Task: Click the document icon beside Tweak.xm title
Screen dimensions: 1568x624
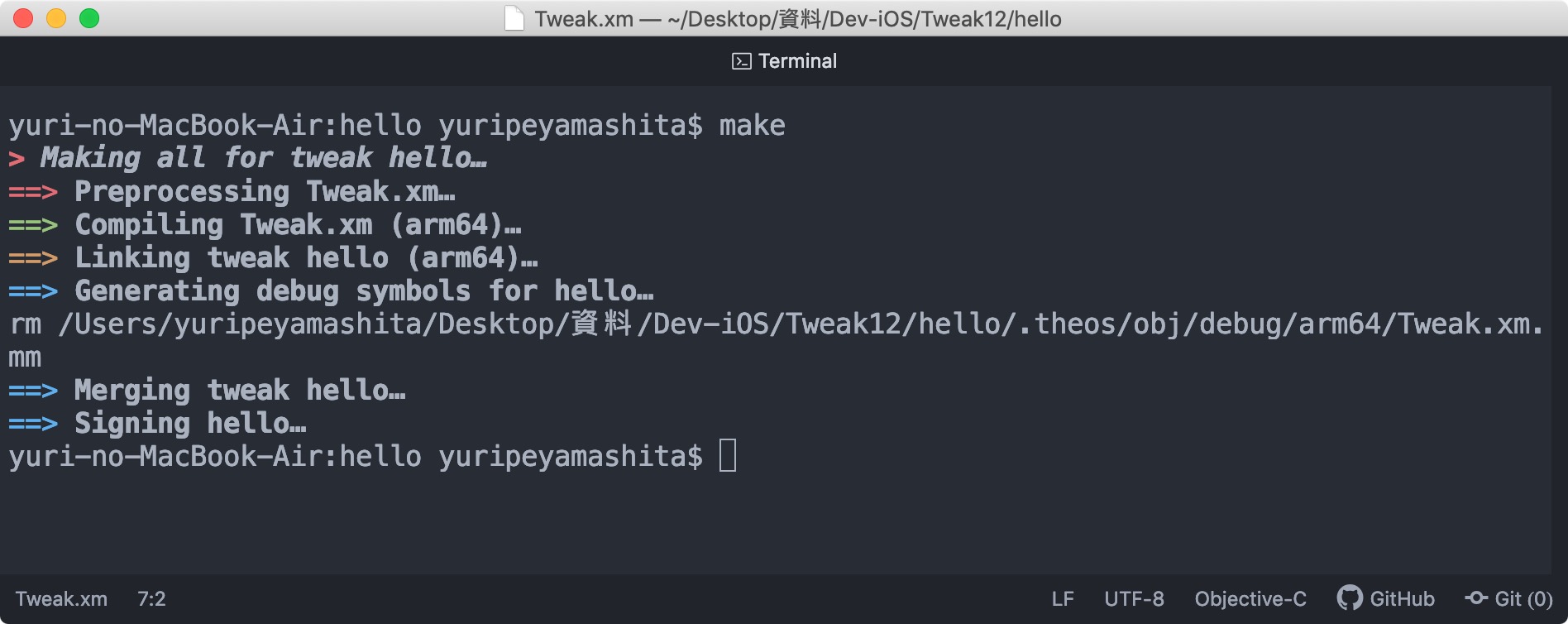Action: [514, 18]
